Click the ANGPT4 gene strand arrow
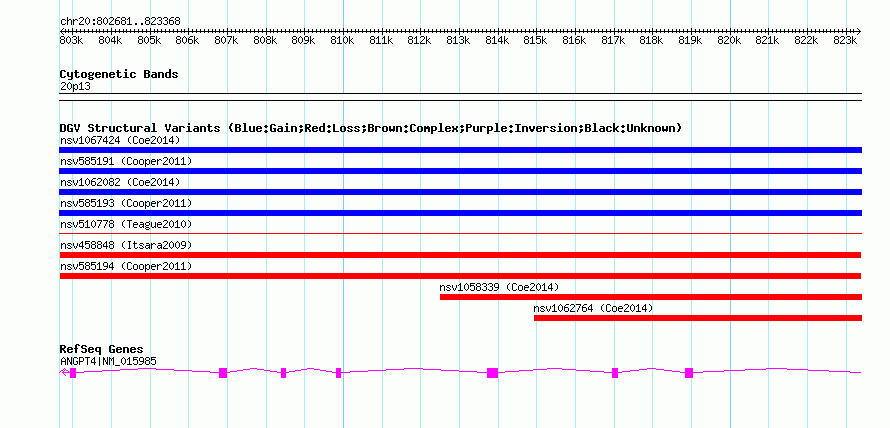Image resolution: width=890 pixels, height=428 pixels. click(x=64, y=372)
